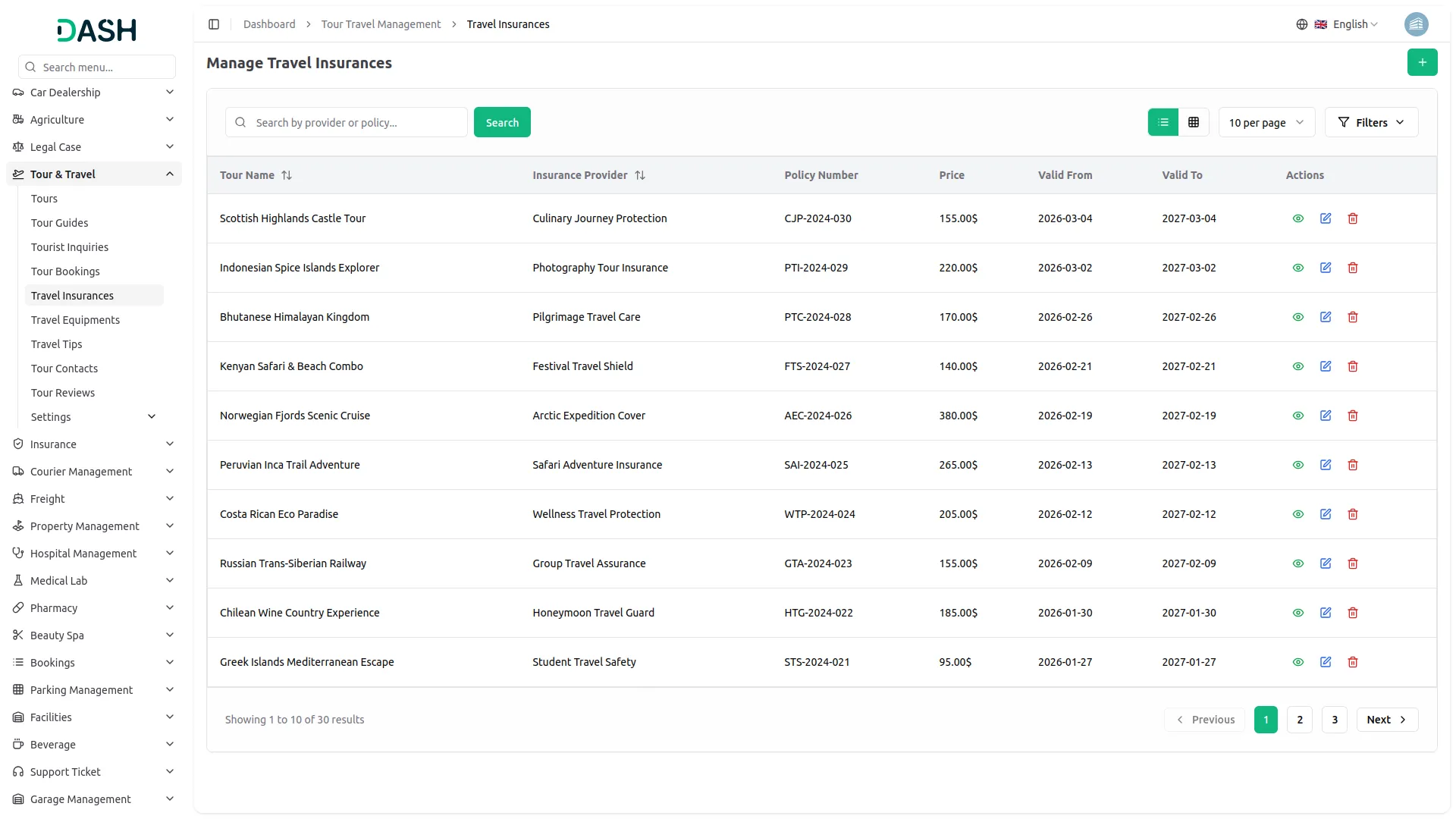Screen dimensions: 1456x819
Task: Toggle the sidebar collapse icon in breadcrumb bar
Action: pos(214,24)
